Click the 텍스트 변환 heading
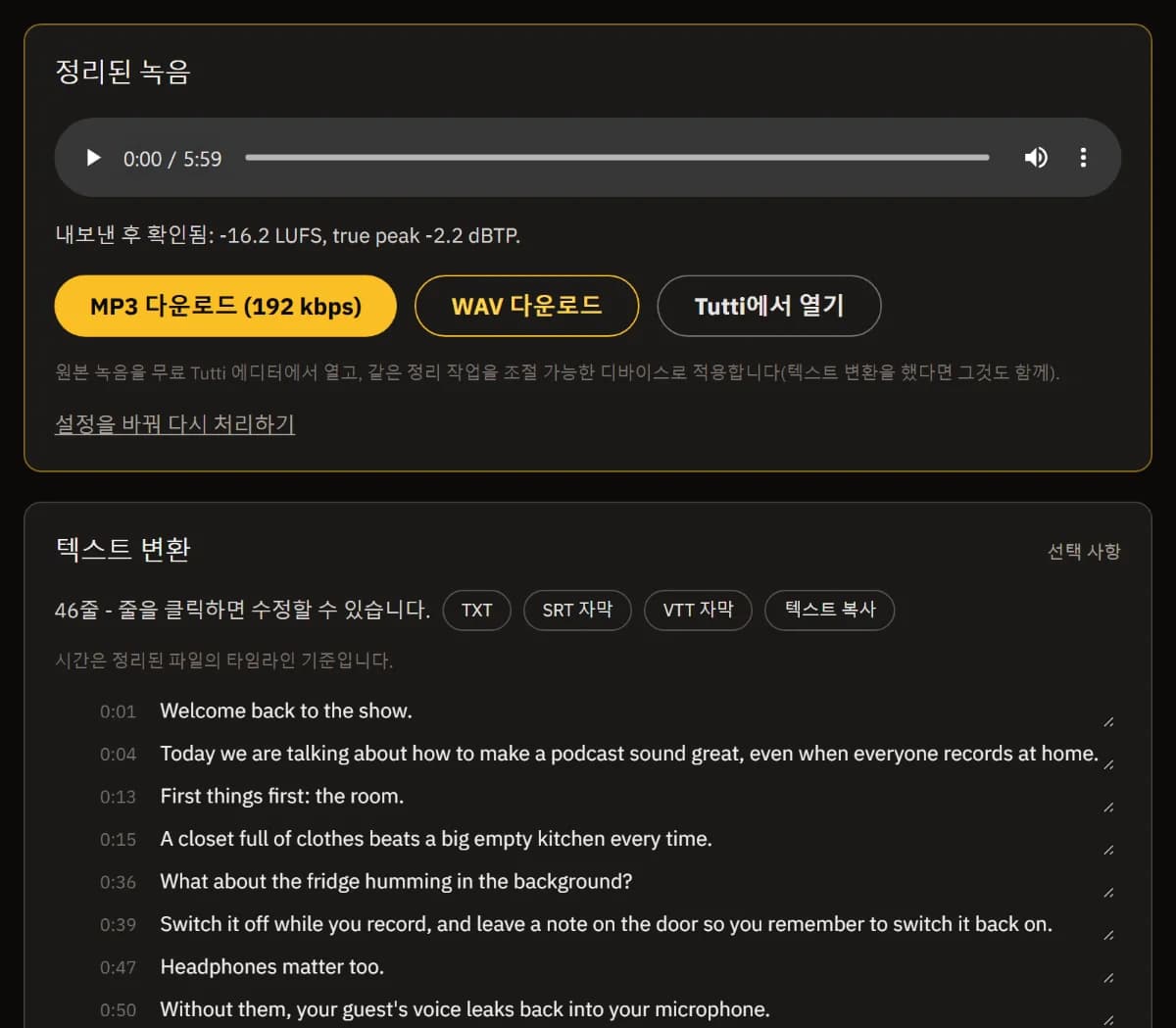Screen dimensions: 1176x1028 tap(122, 549)
